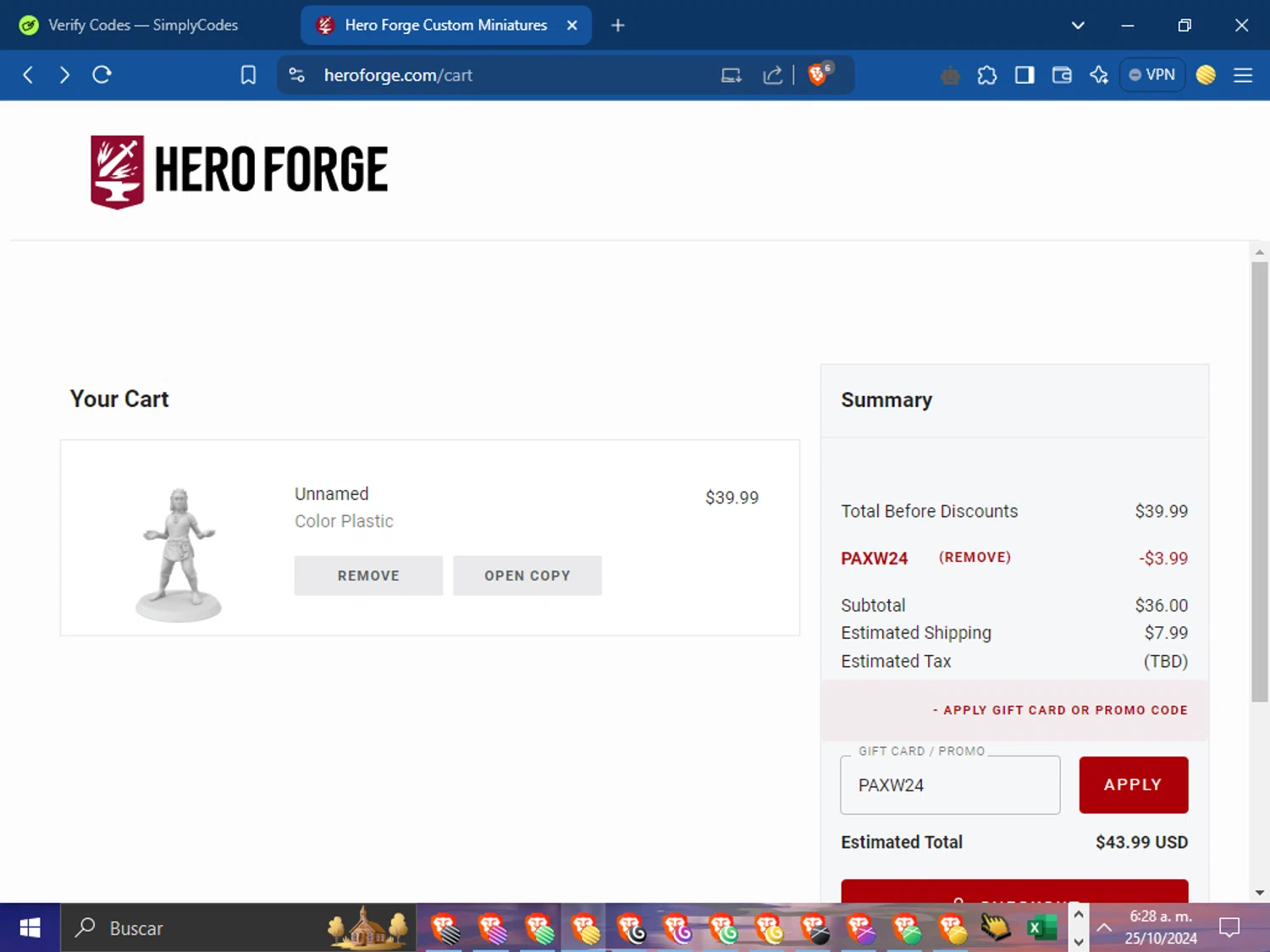Viewport: 1270px width, 952px height.
Task: Open the taskbar clock showing 6:28 a. m.
Action: tap(1161, 927)
